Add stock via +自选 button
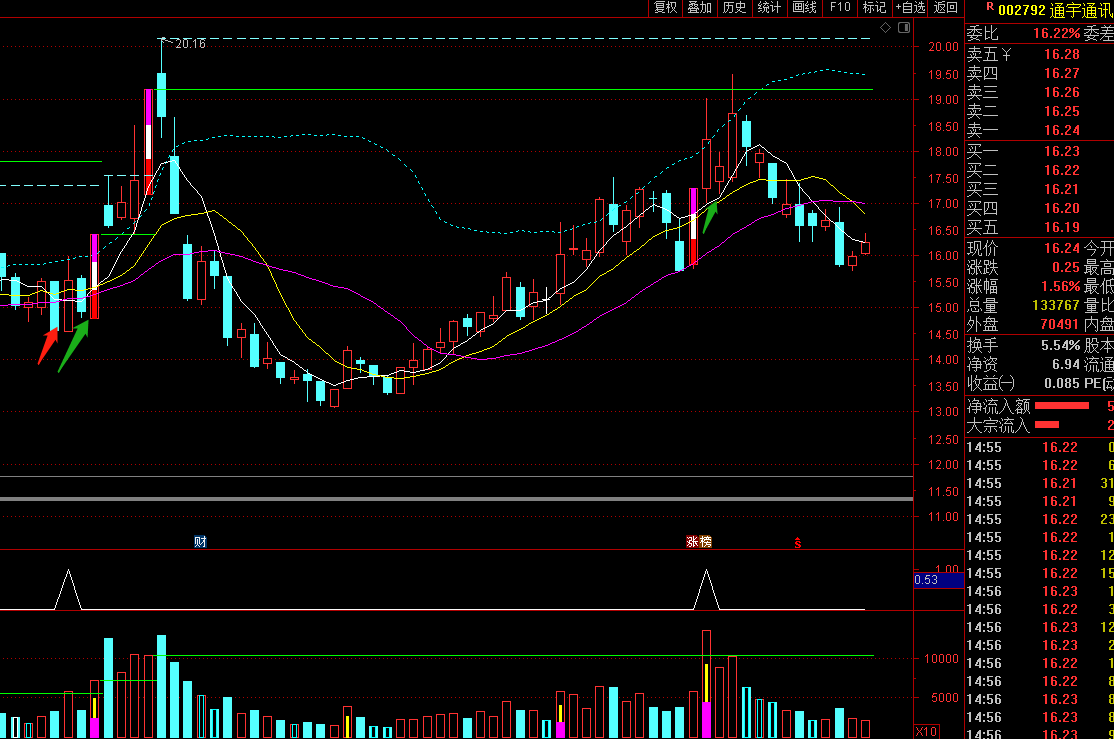The height and width of the screenshot is (739, 1114). [x=910, y=7]
